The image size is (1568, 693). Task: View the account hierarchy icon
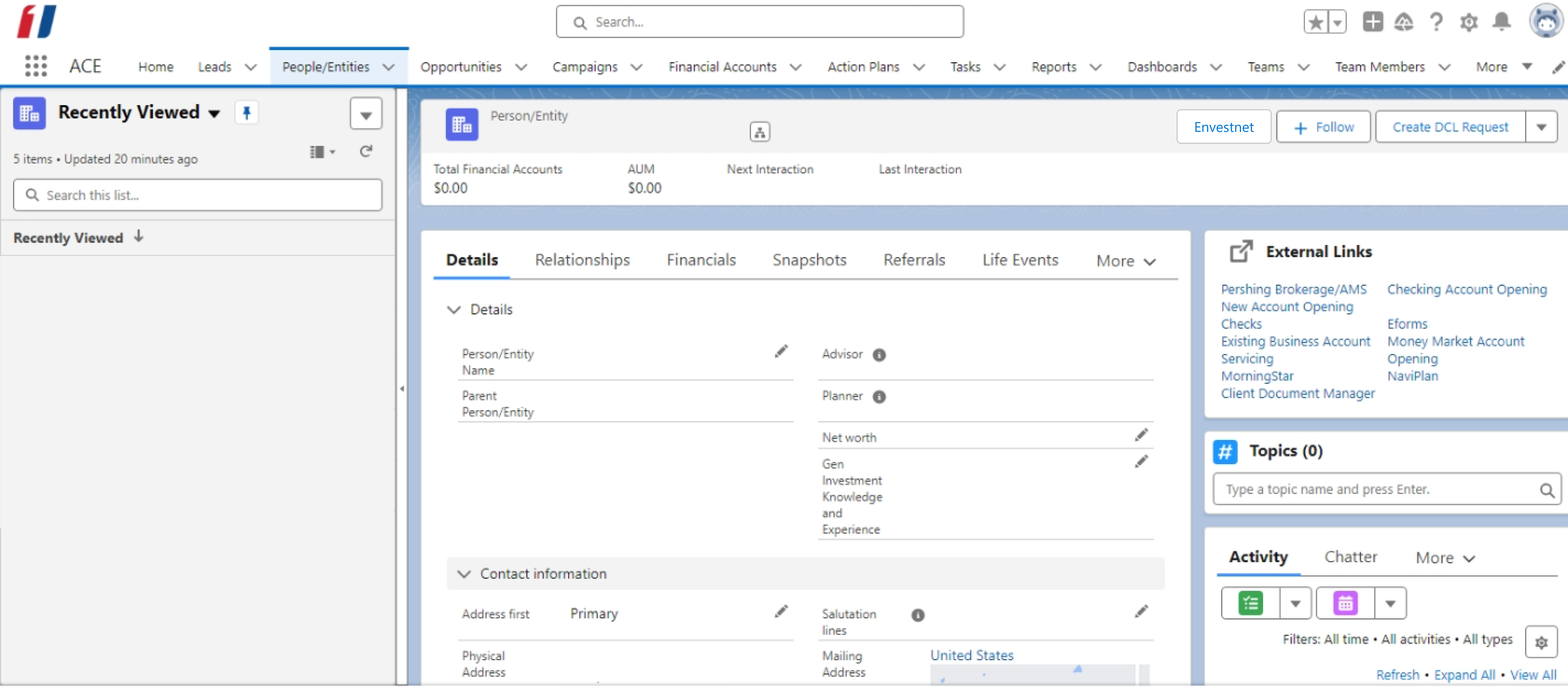[759, 132]
